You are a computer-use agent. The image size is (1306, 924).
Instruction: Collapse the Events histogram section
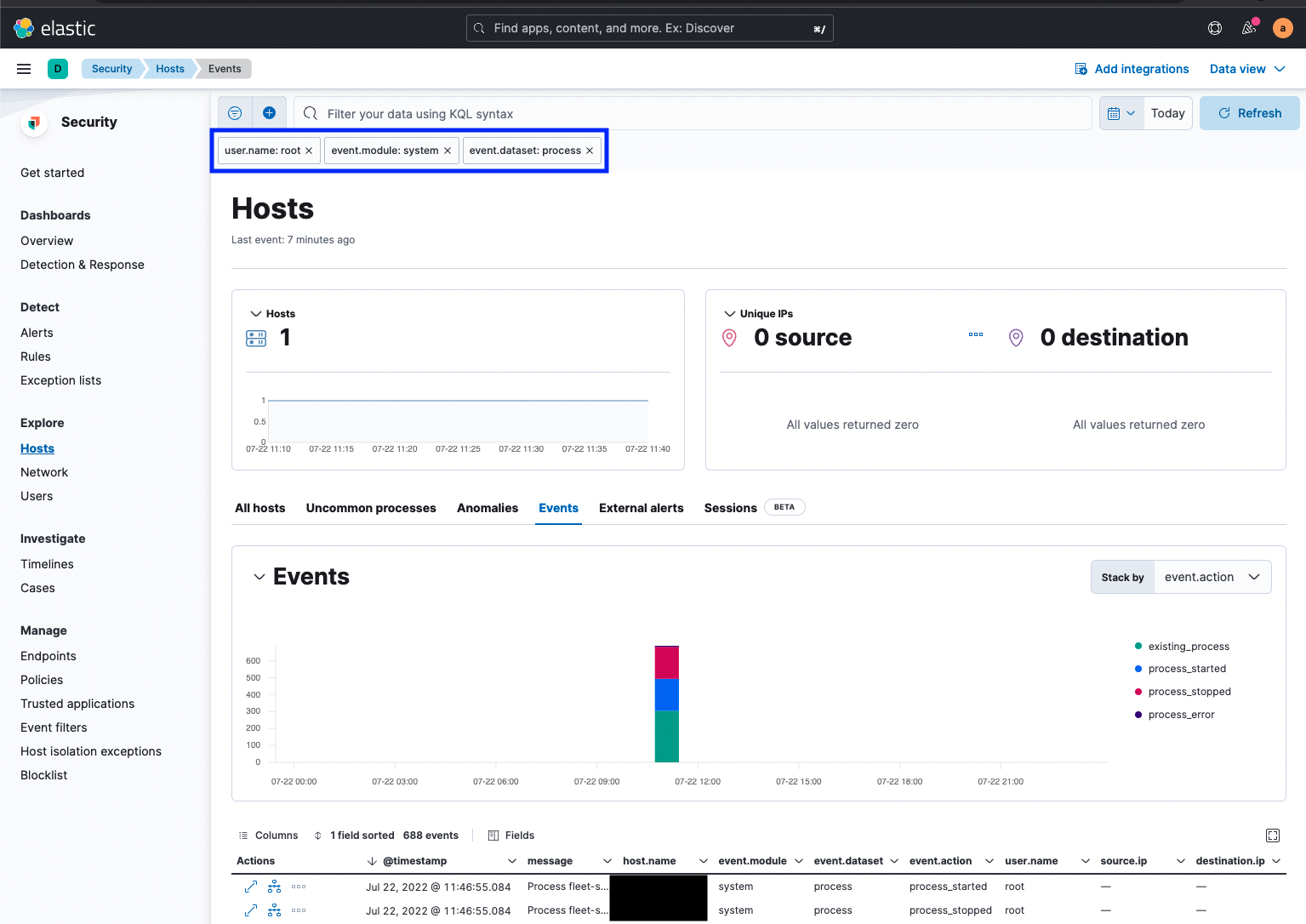coord(259,577)
